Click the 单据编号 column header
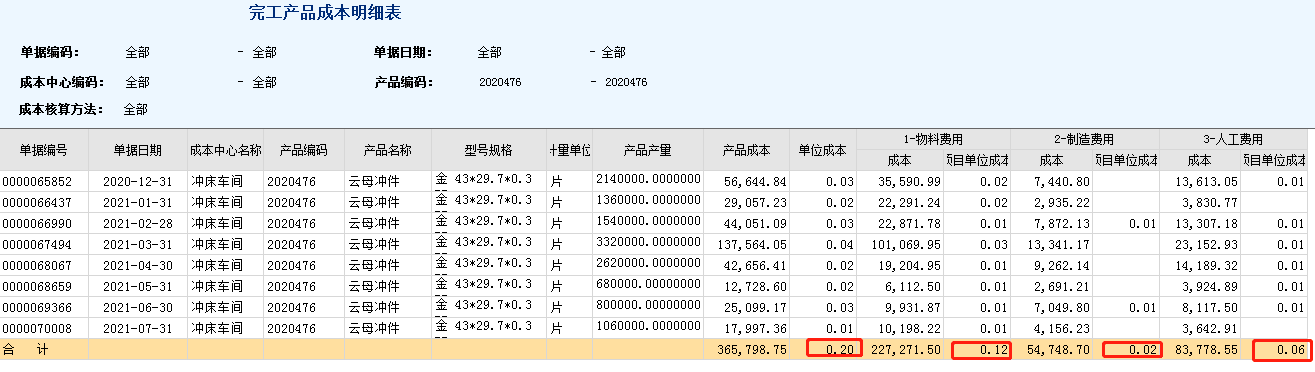 tap(44, 150)
